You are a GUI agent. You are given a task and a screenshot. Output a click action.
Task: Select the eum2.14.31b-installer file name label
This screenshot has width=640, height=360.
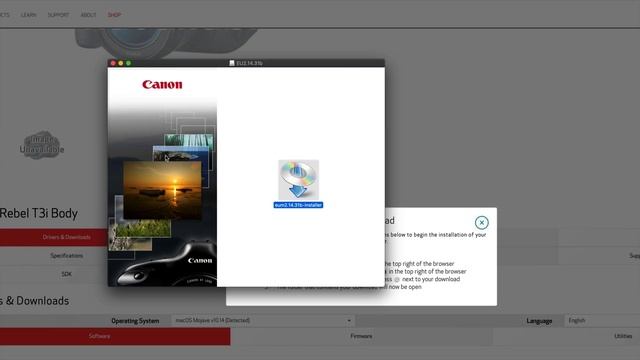[x=298, y=205]
